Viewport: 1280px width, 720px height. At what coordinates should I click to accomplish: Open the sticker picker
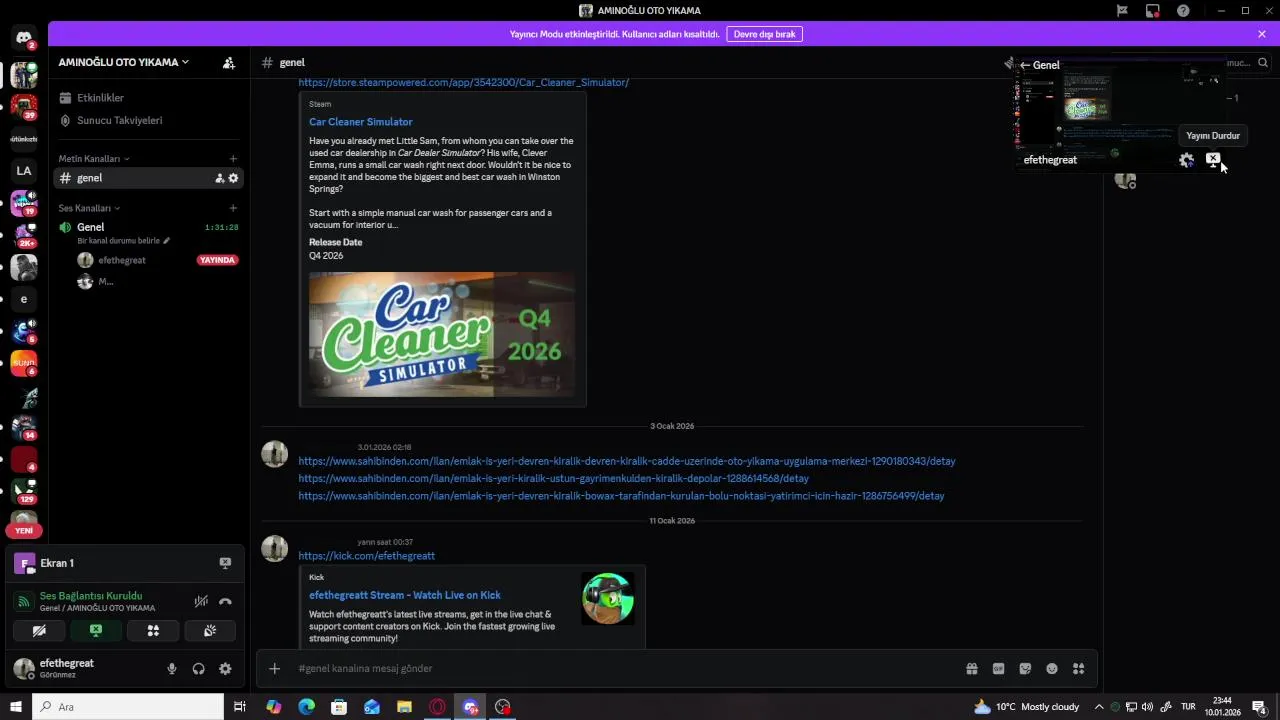coord(1025,668)
